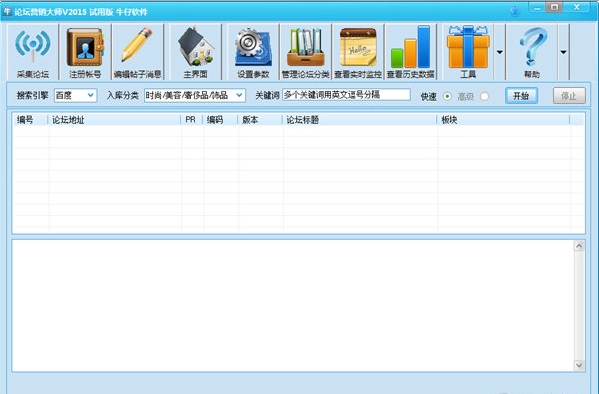Click the log panel scrollbar down arrow
Image resolution: width=599 pixels, height=394 pixels.
coord(579,365)
